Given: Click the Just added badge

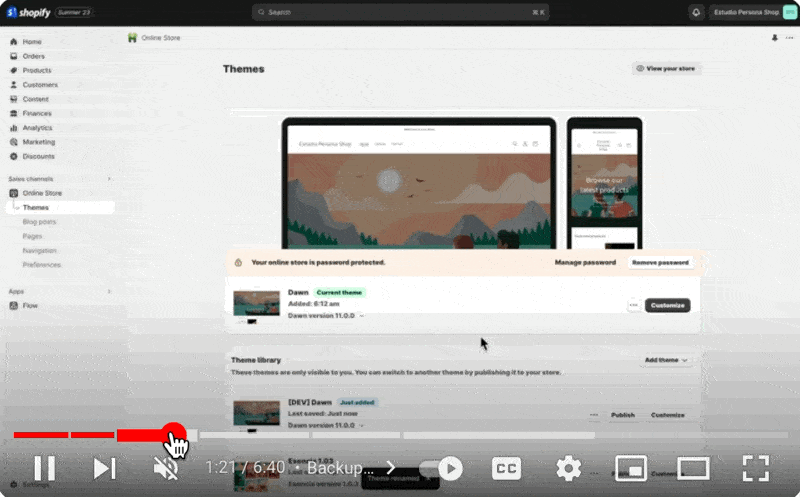Looking at the screenshot, I should point(357,402).
